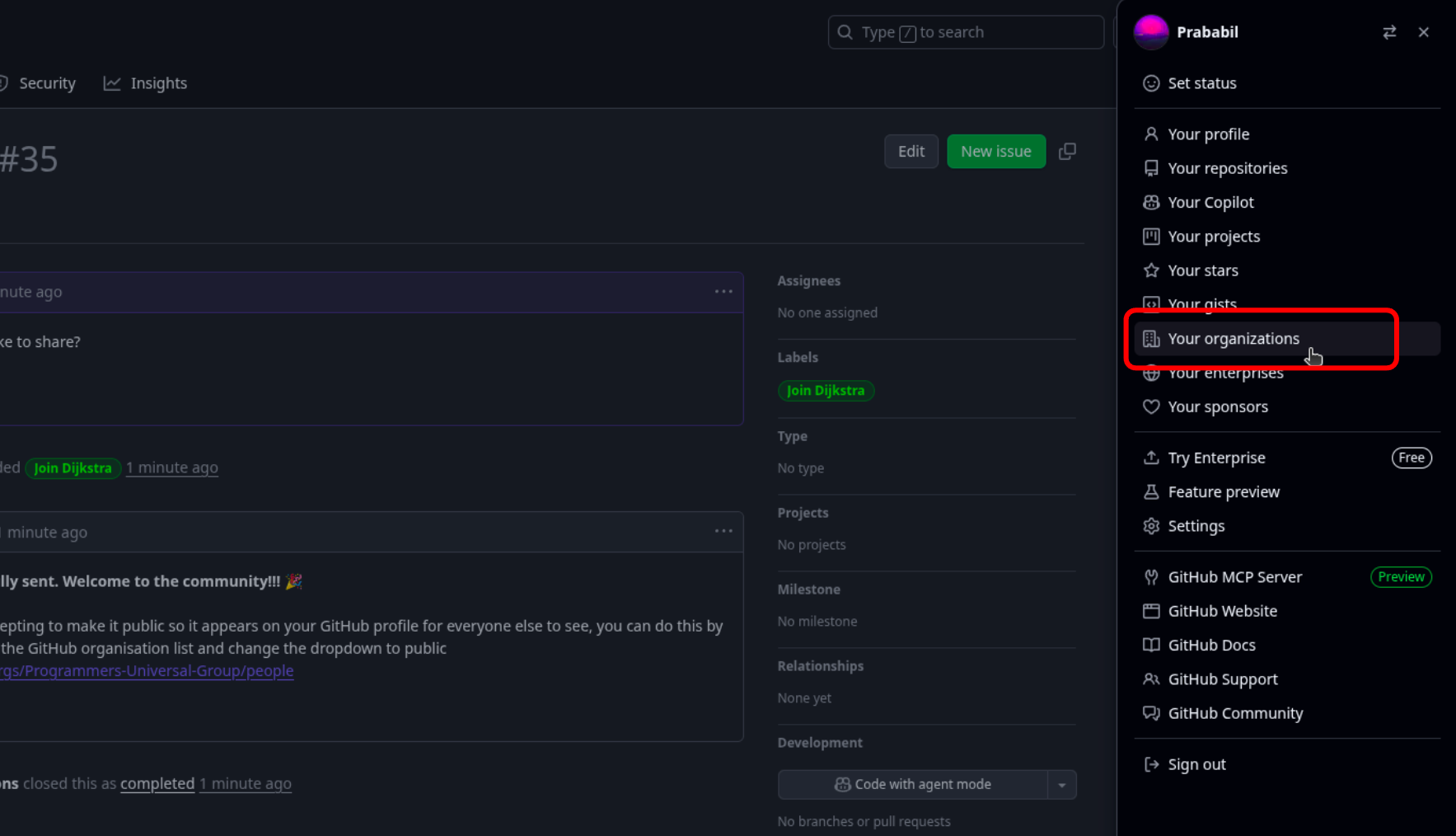Open the top comment kebab menu
1456x836 pixels.
tap(723, 291)
